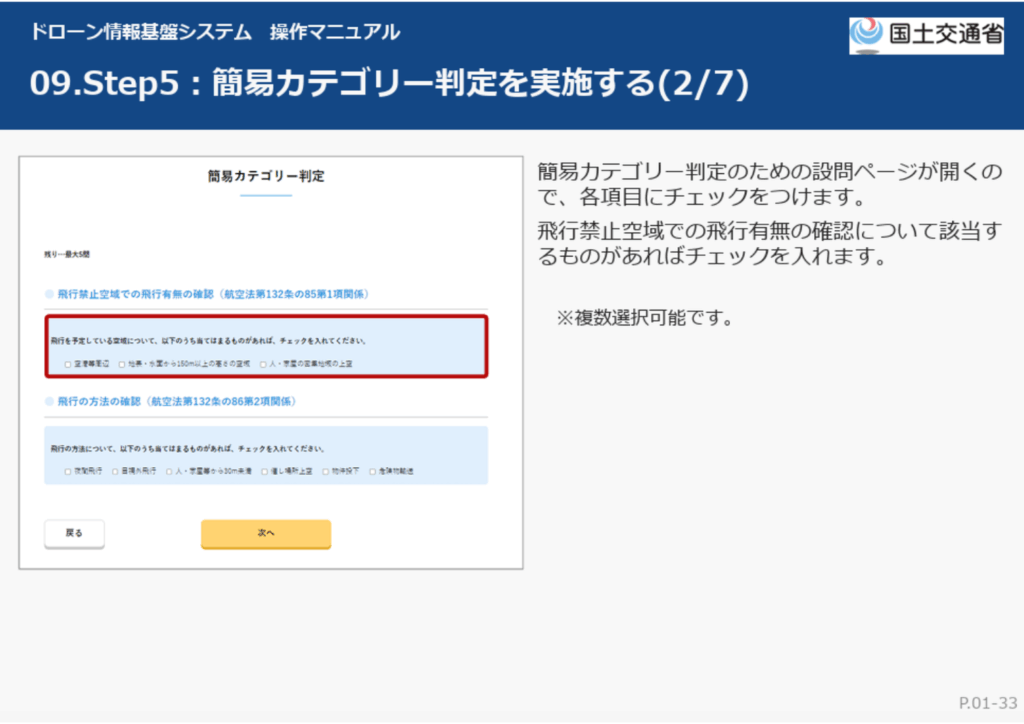The width and height of the screenshot is (1024, 724).
Task: Click the bullet icon beside 飛行禁止空域での飛行有無の確認
Action: coord(49,294)
